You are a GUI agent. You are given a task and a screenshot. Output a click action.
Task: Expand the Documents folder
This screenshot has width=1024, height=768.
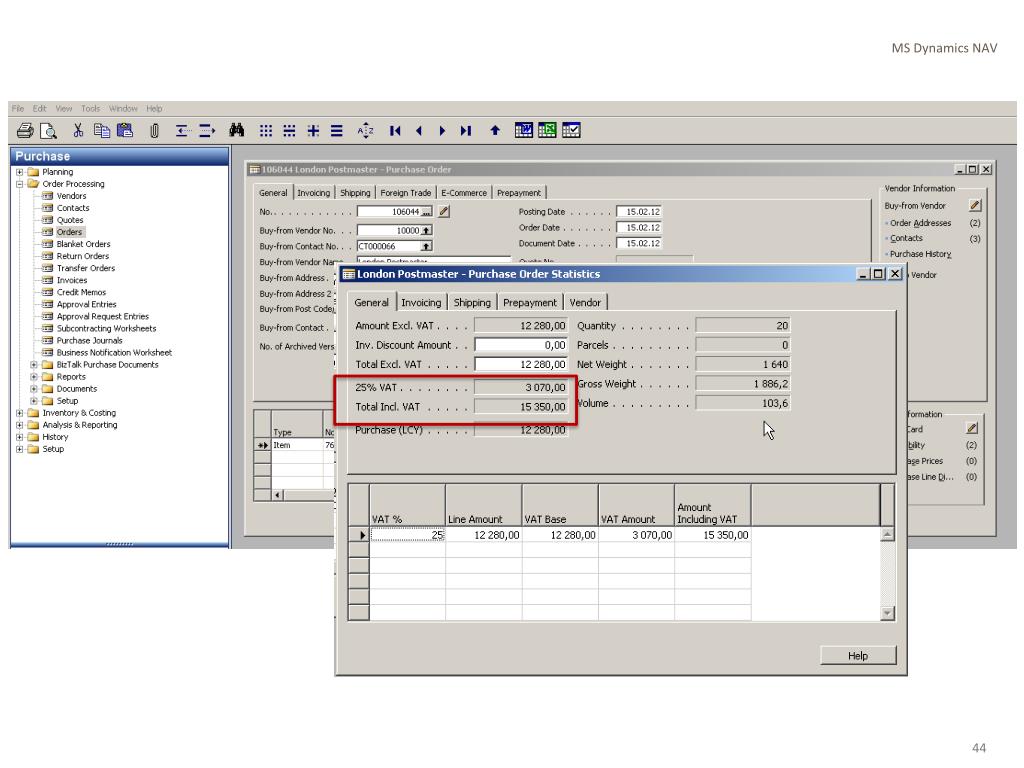(34, 389)
